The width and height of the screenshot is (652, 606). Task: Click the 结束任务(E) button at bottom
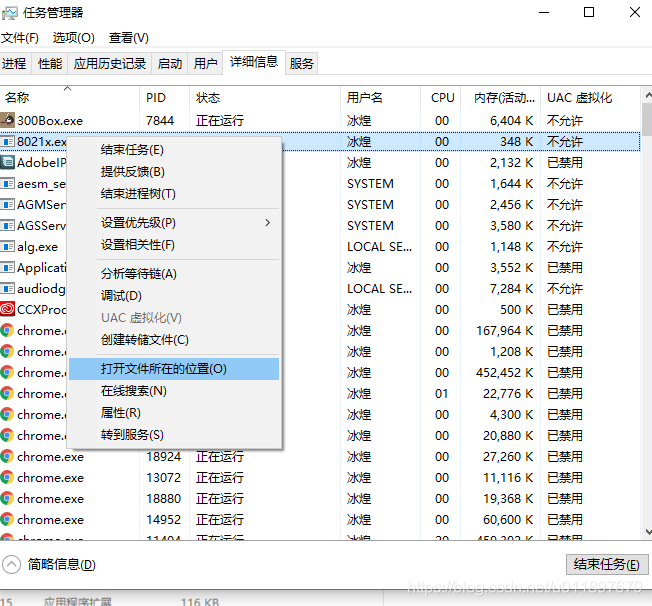[607, 564]
